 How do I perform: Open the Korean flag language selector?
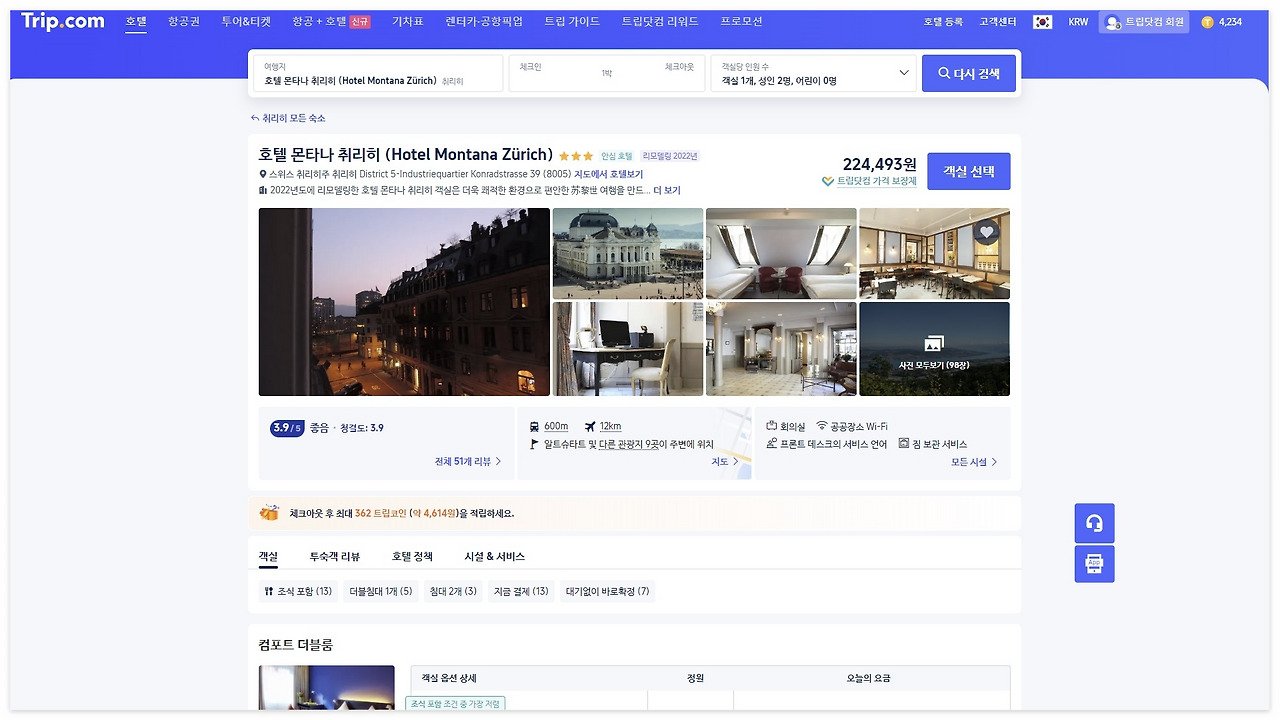click(1043, 22)
